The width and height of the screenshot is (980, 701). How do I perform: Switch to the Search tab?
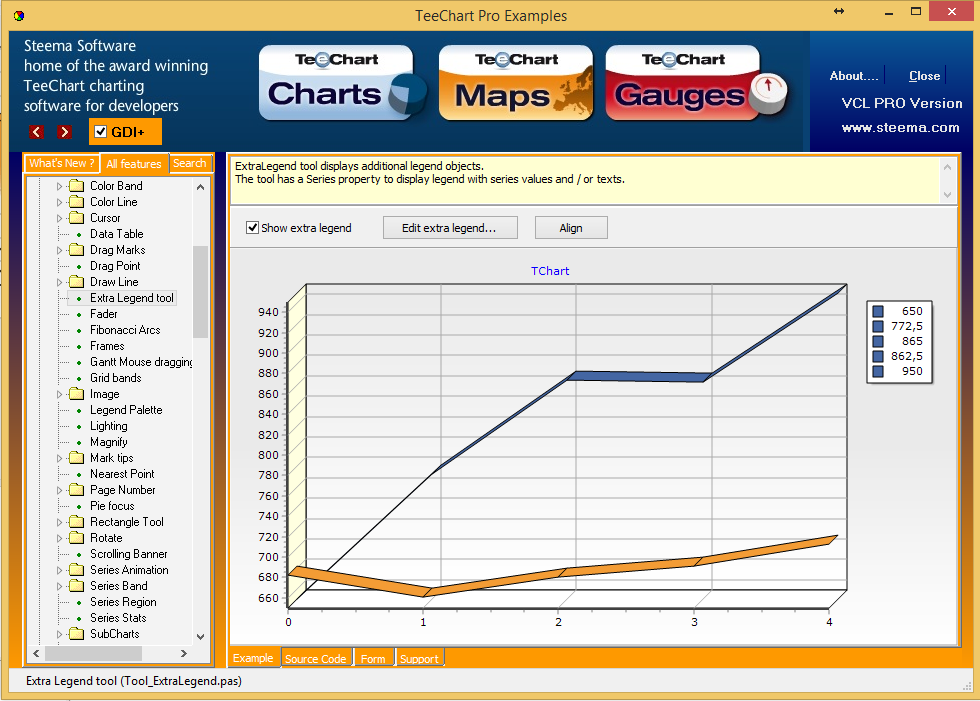pyautogui.click(x=190, y=163)
